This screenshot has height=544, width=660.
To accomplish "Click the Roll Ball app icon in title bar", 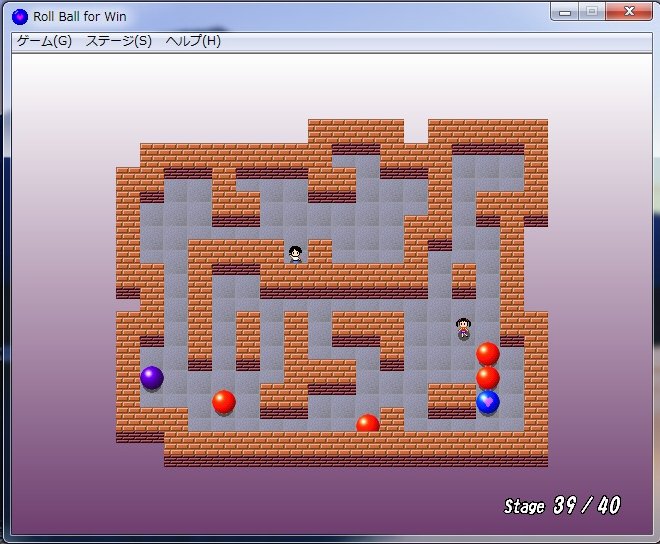I will [x=20, y=17].
